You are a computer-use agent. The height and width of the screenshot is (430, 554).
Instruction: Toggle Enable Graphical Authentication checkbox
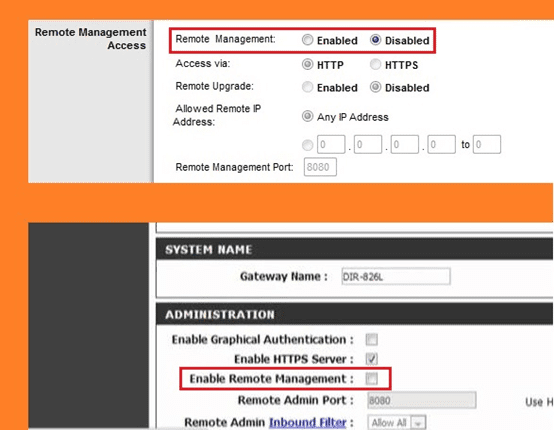371,340
